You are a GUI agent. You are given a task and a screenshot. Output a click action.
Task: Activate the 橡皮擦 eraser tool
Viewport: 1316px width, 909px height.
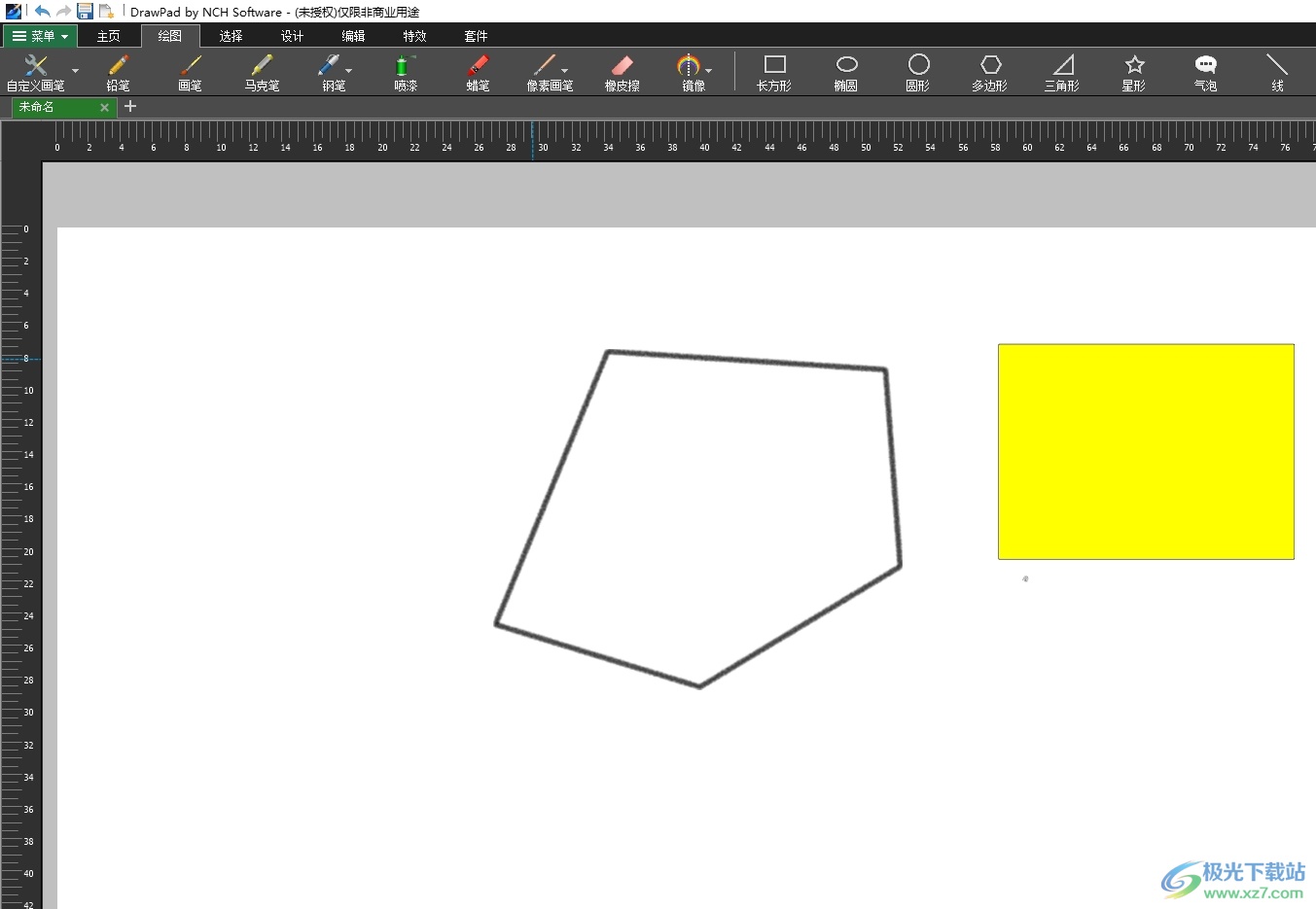click(622, 72)
